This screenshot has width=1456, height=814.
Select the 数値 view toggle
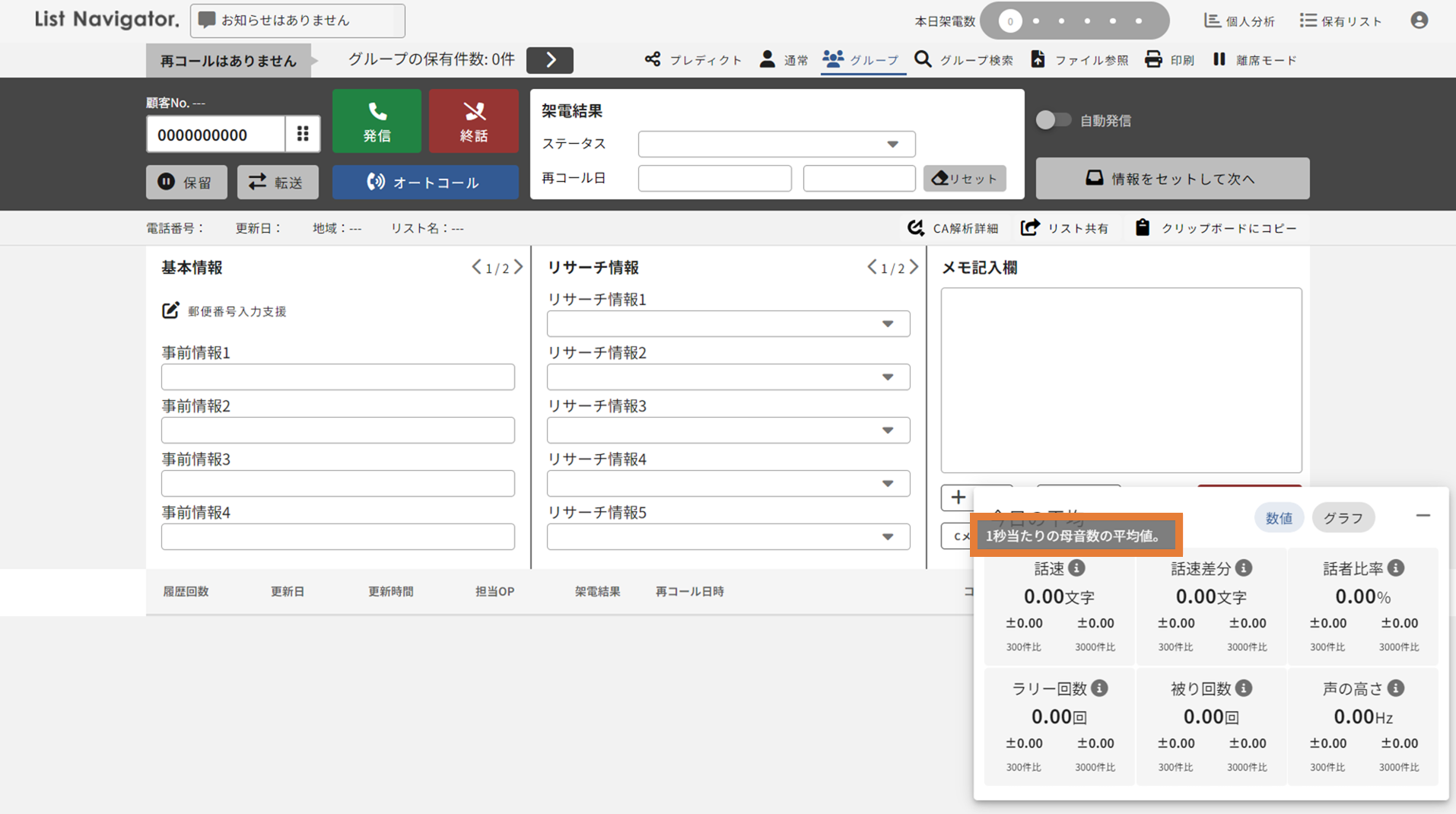point(1279,518)
